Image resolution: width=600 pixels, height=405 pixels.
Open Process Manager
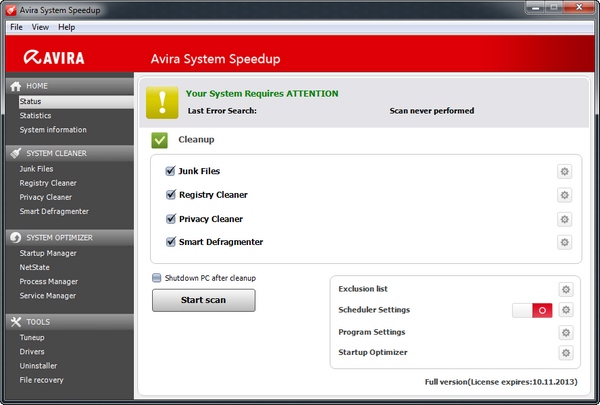coord(49,281)
